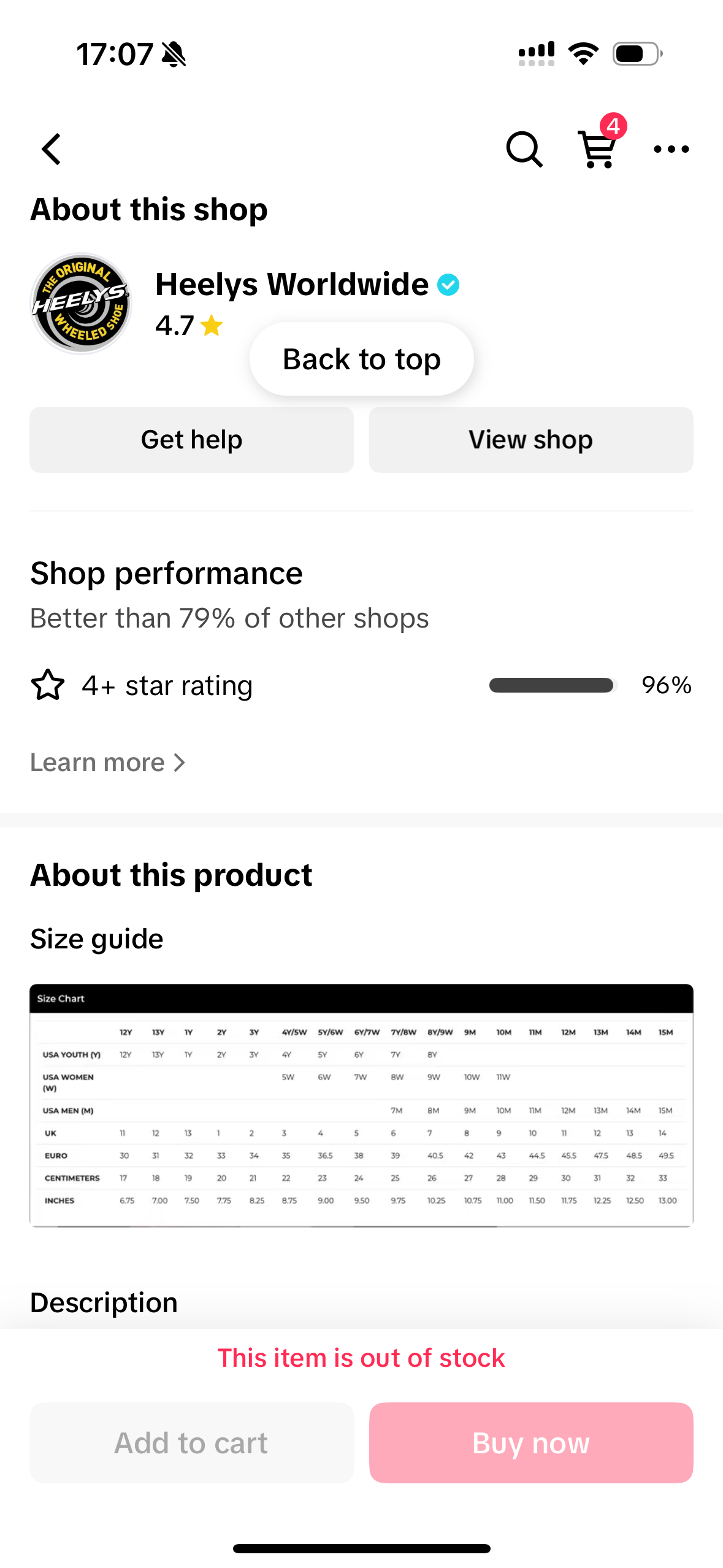The width and height of the screenshot is (723, 1568).
Task: Tap the 96% star rating progress bar
Action: pos(552,685)
